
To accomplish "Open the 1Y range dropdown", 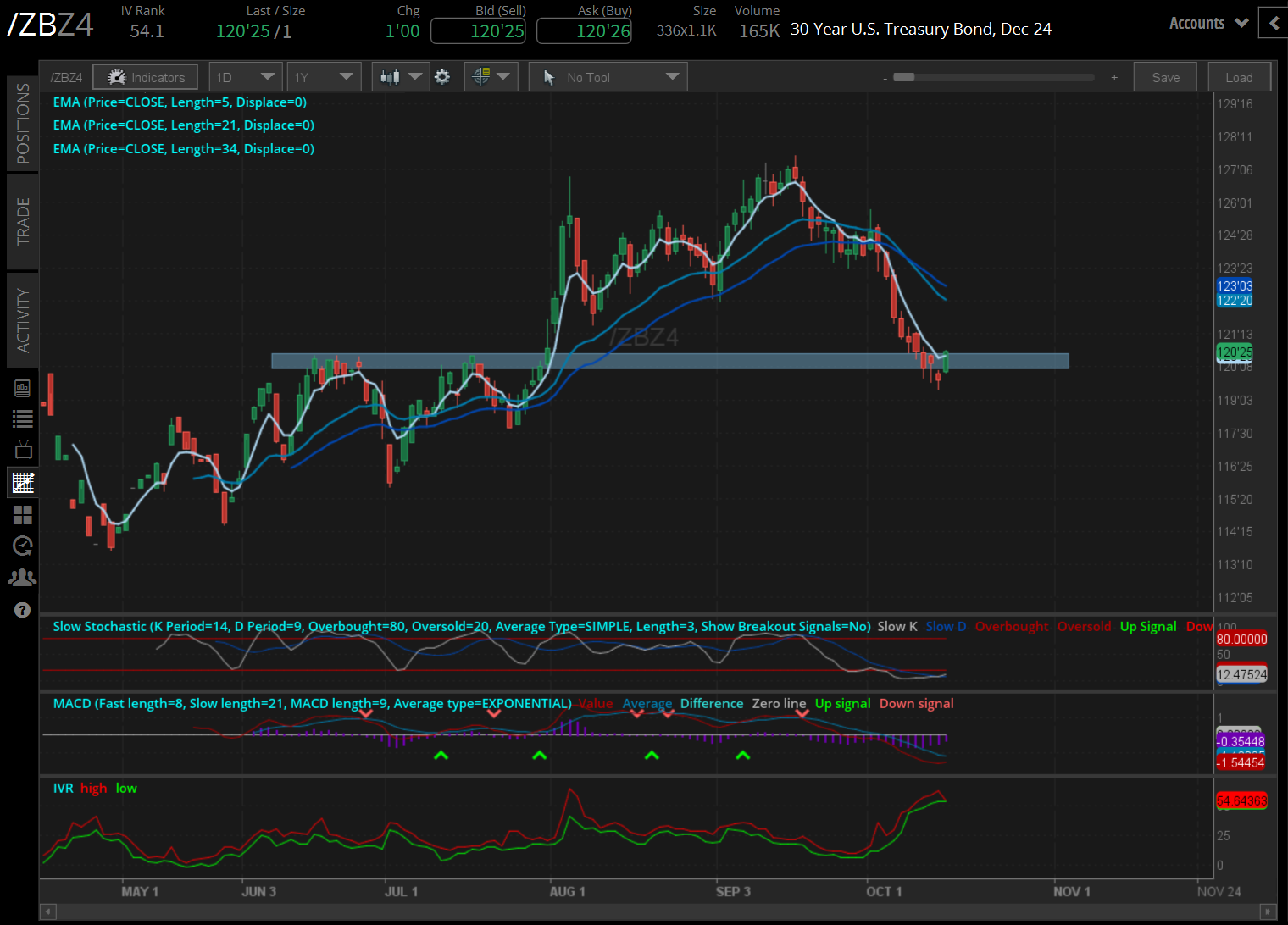I will [324, 76].
